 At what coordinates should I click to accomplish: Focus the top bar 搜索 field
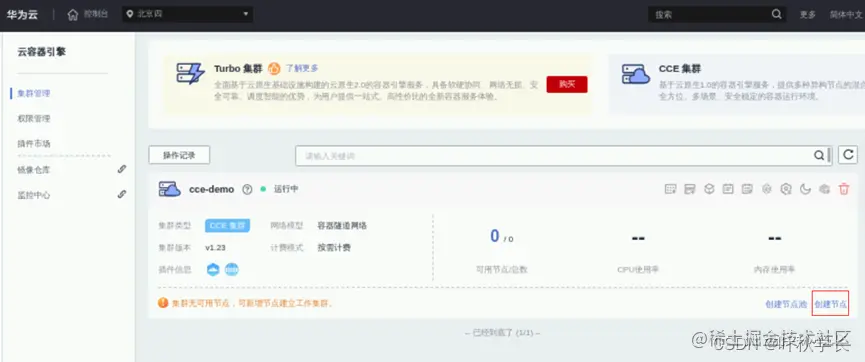point(716,14)
